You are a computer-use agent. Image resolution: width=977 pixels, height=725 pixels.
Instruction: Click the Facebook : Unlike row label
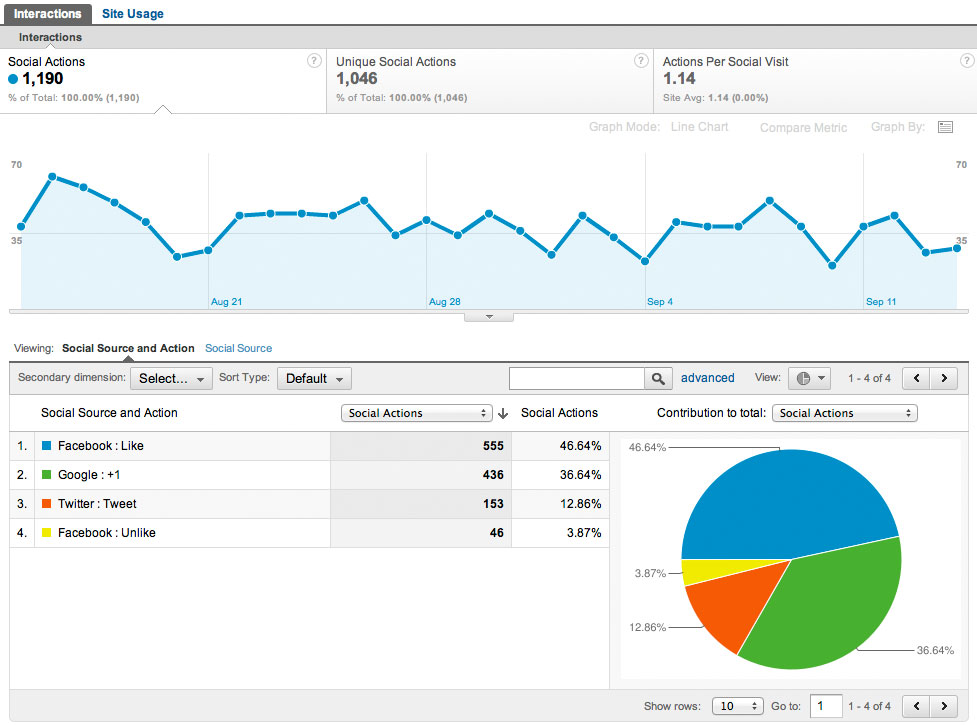(107, 533)
